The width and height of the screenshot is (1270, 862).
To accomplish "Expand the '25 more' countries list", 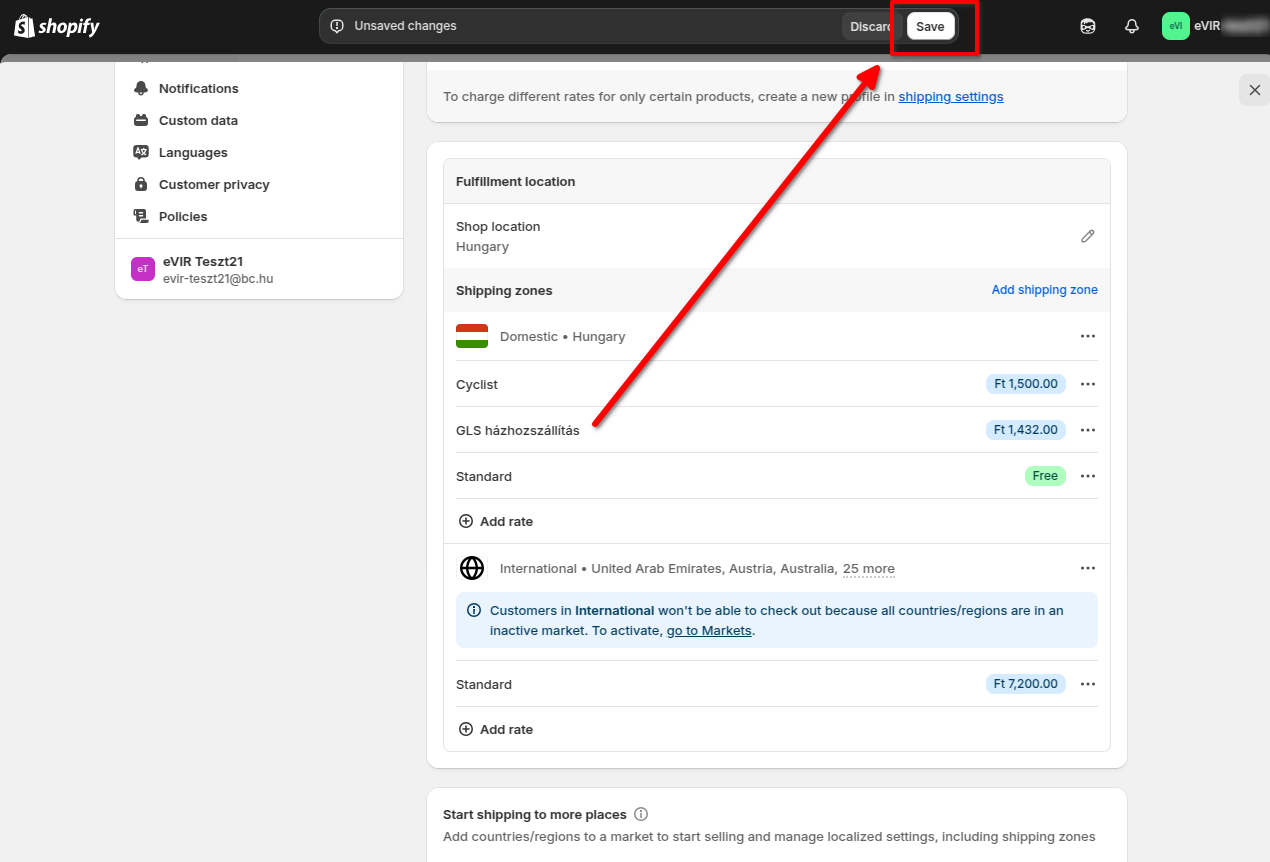I will click(868, 569).
